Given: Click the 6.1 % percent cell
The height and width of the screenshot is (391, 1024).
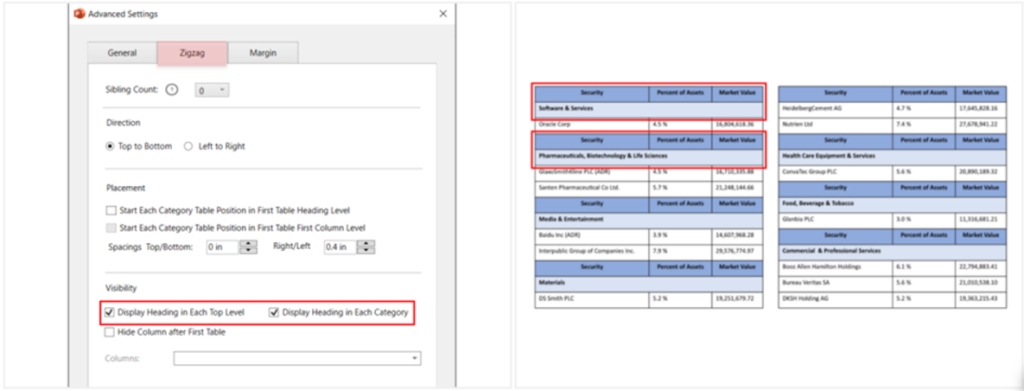Looking at the screenshot, I should [923, 267].
